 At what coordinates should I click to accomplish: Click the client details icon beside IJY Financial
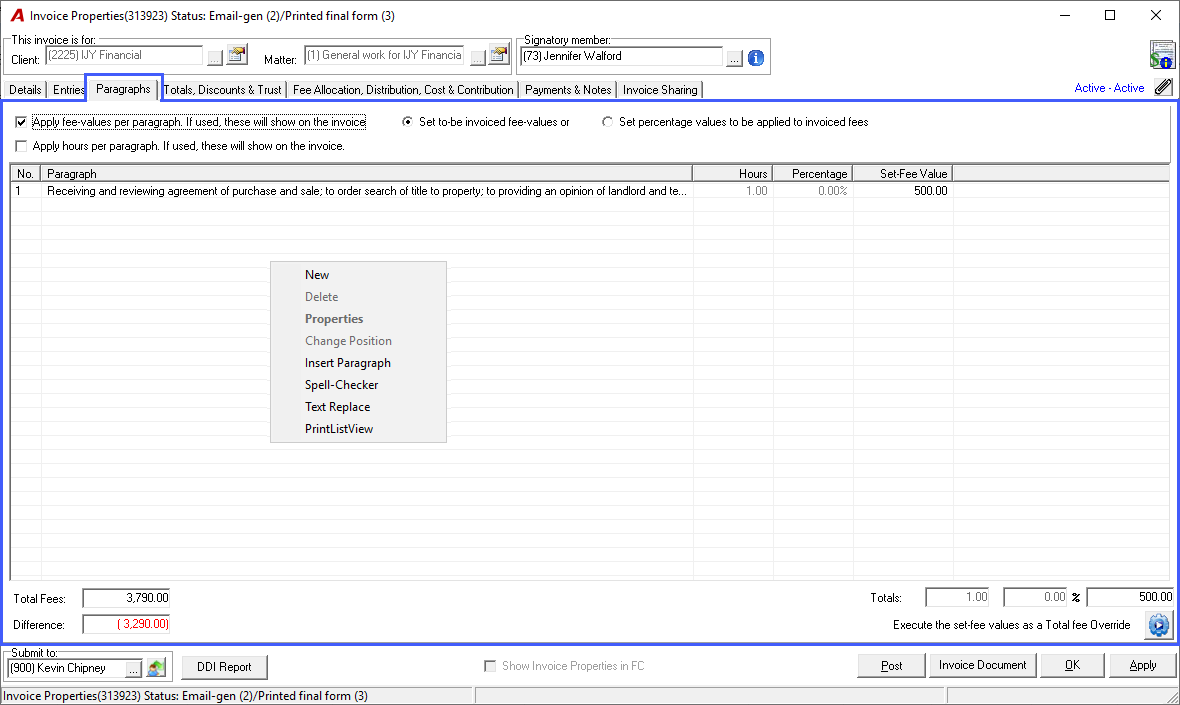point(237,55)
